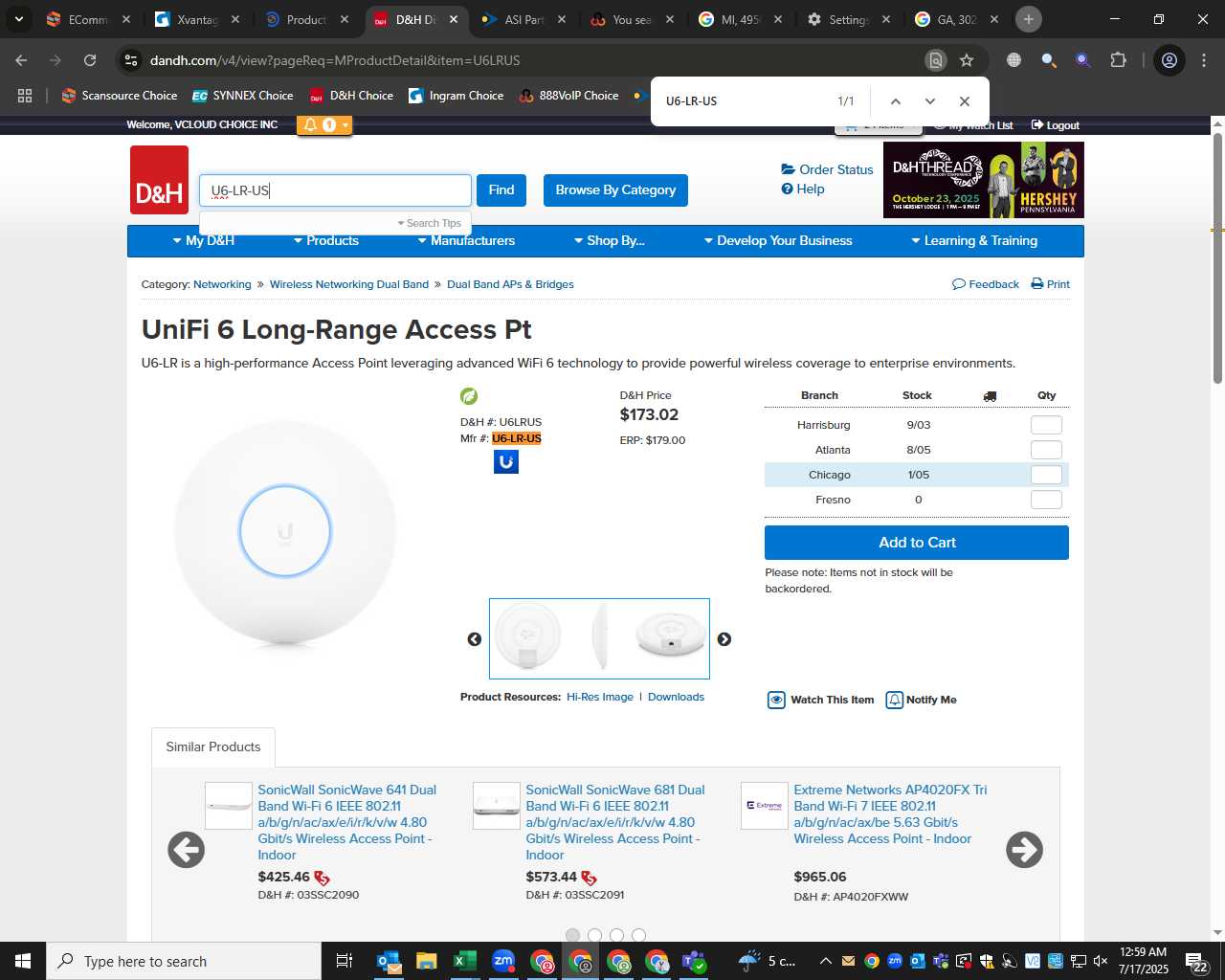
Task: Click Wireless Networking Dual Band breadcrumb
Action: click(349, 284)
